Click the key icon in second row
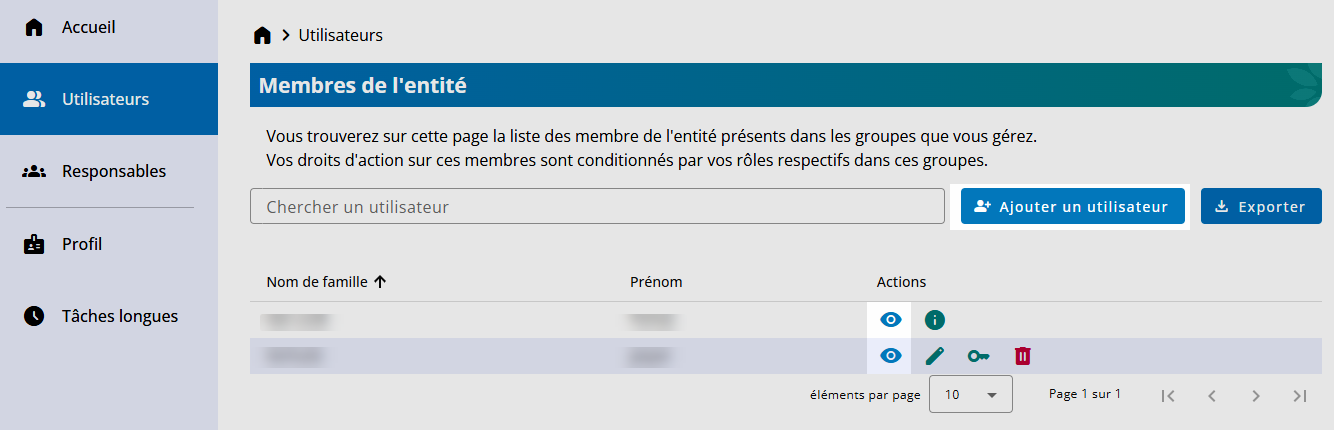The width and height of the screenshot is (1334, 430). point(978,356)
